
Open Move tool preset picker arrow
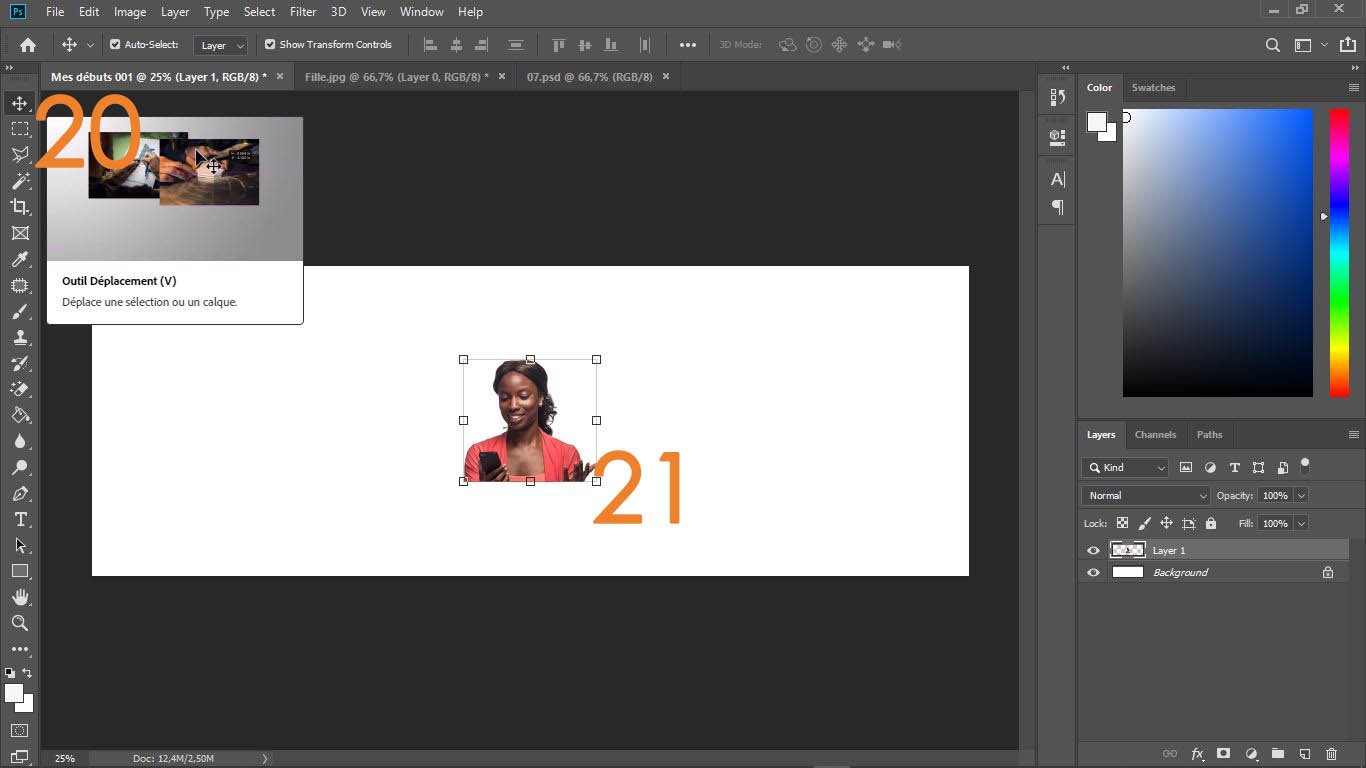(x=90, y=45)
